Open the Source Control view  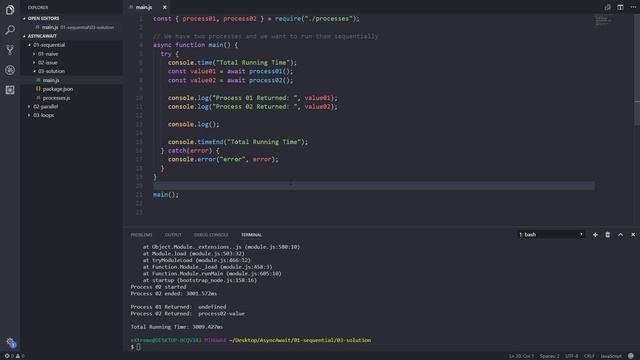pos(10,50)
